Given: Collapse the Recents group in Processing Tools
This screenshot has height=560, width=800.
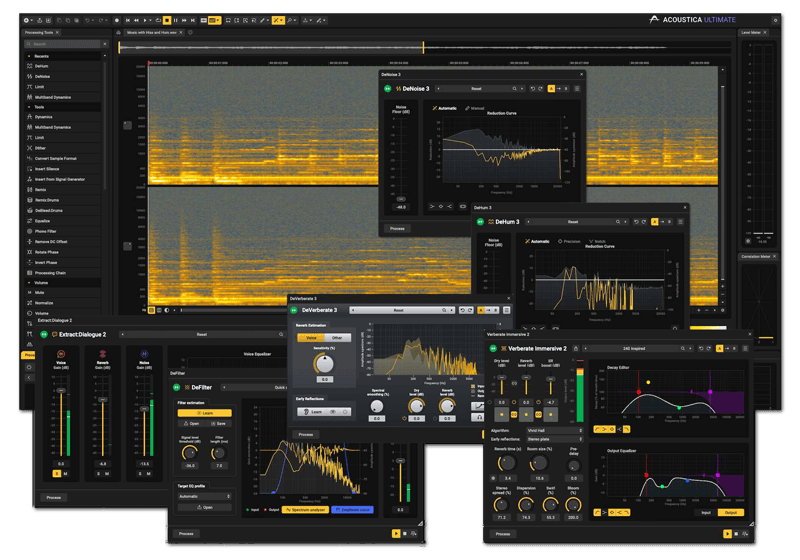Looking at the screenshot, I should tap(29, 56).
